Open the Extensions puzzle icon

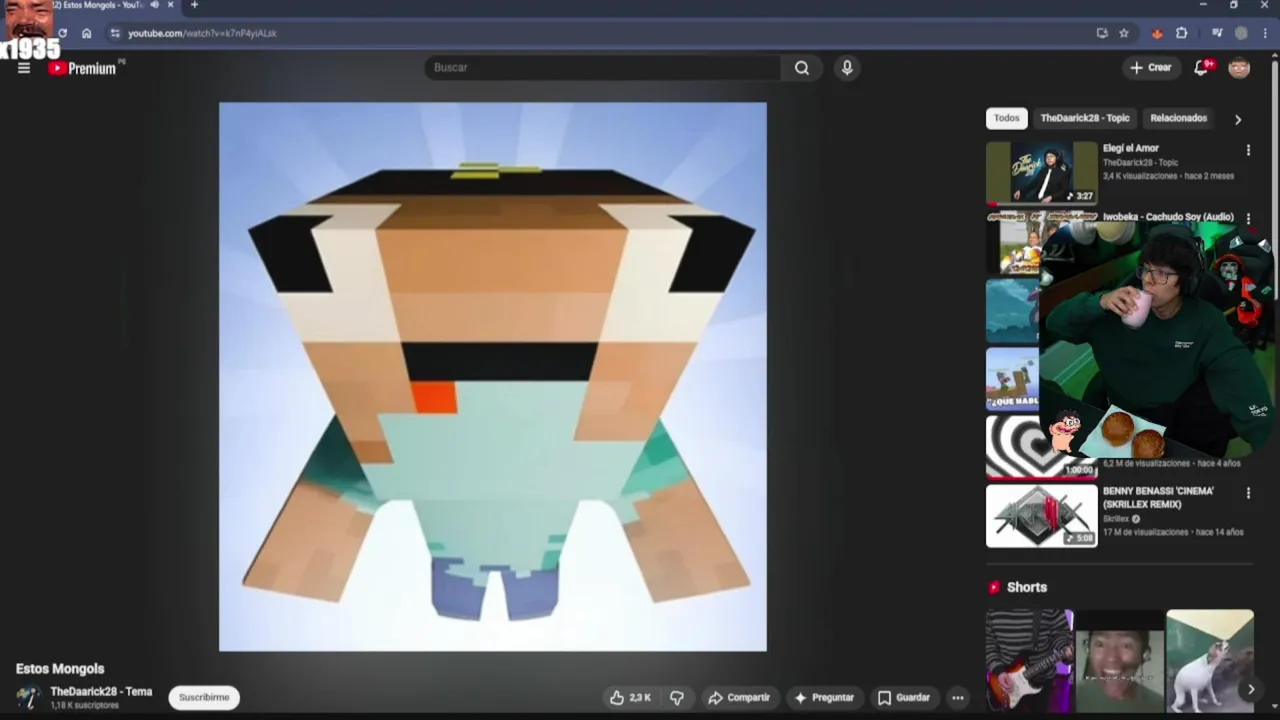pyautogui.click(x=1182, y=33)
